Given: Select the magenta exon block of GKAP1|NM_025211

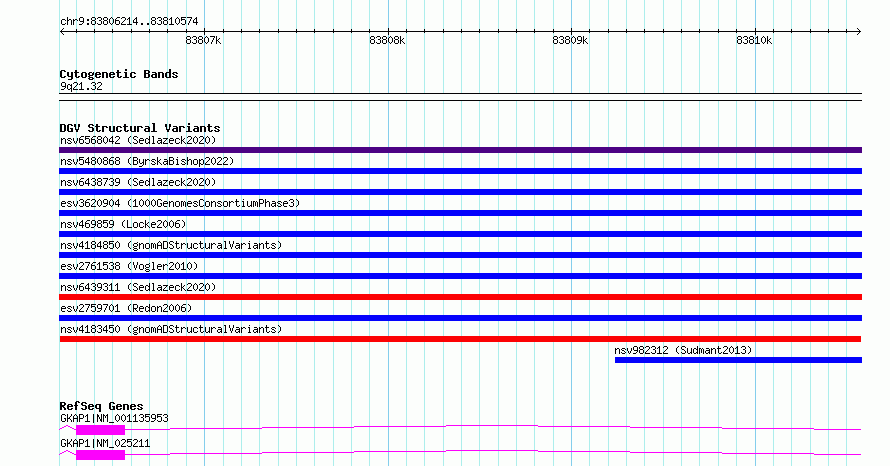Looking at the screenshot, I should pos(100,455).
